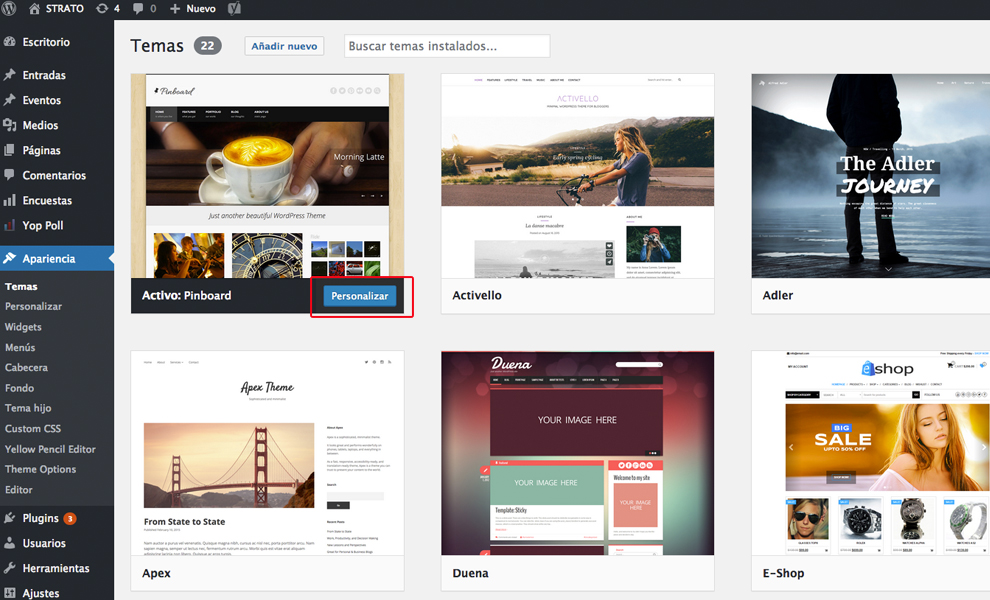Click the paintbrush icon beside Apariencia
Screen dimensions: 990x600
[x=9, y=258]
